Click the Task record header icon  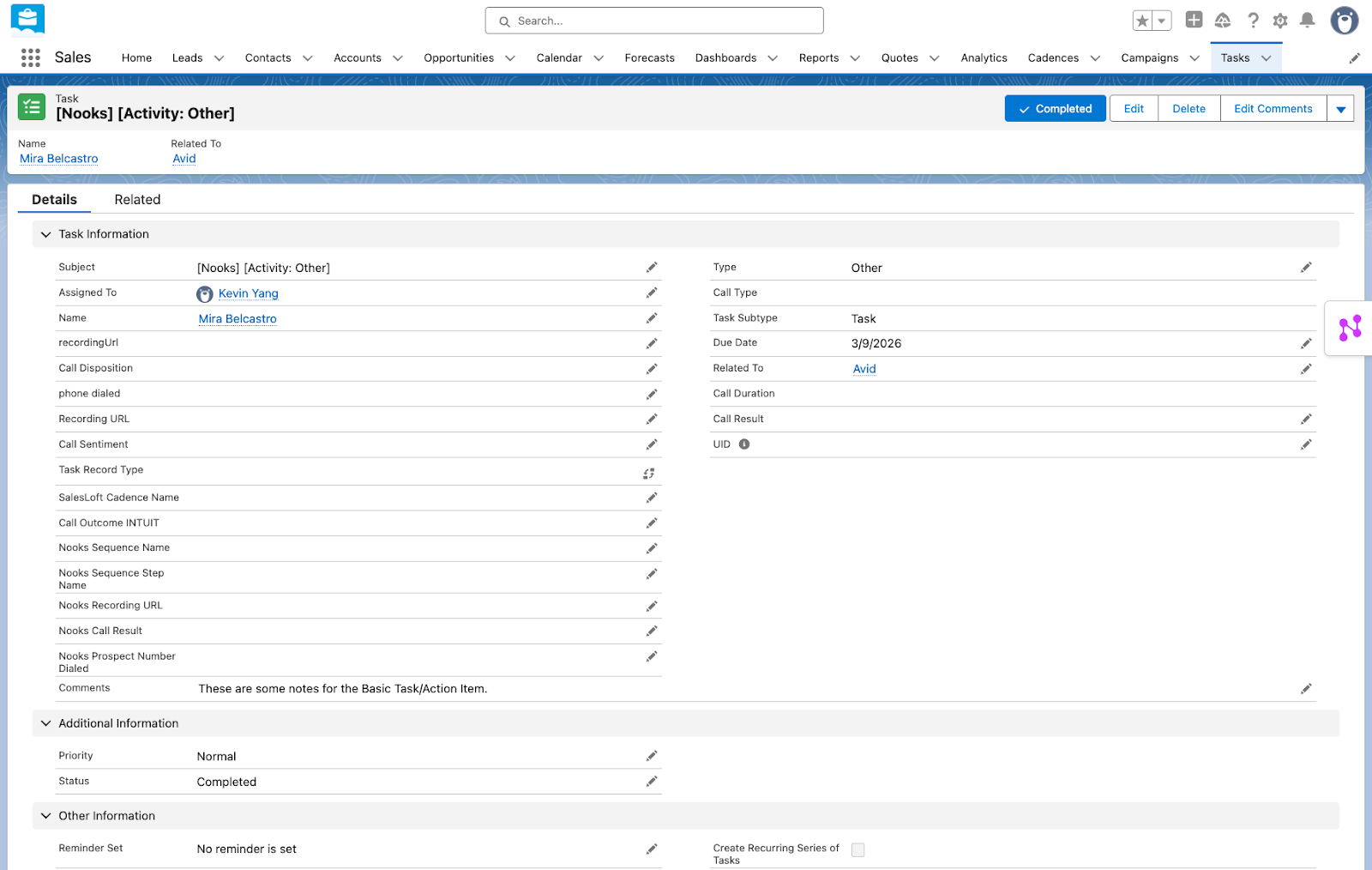pyautogui.click(x=32, y=107)
